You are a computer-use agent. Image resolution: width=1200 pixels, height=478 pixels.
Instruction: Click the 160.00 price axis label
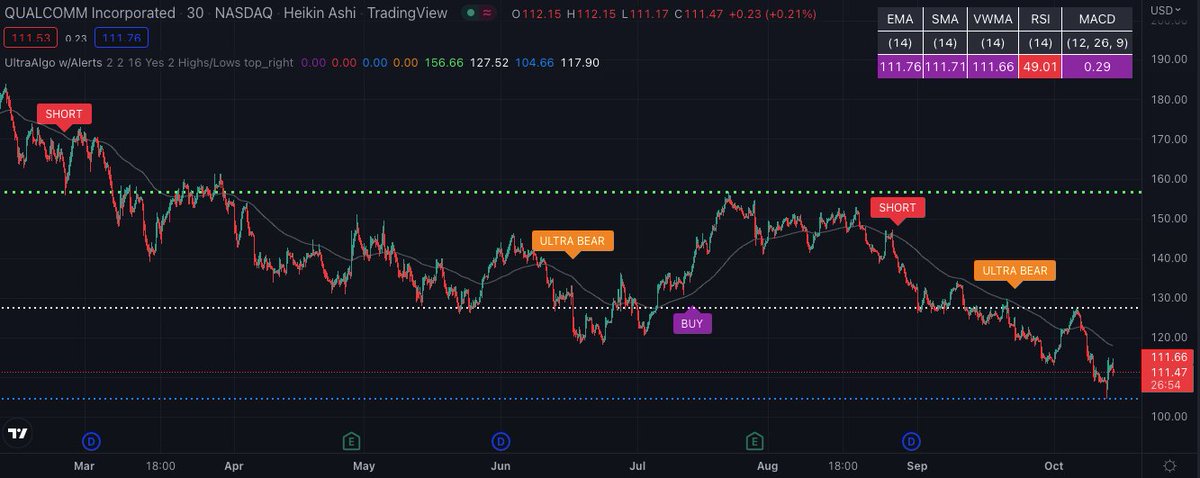tap(1168, 179)
